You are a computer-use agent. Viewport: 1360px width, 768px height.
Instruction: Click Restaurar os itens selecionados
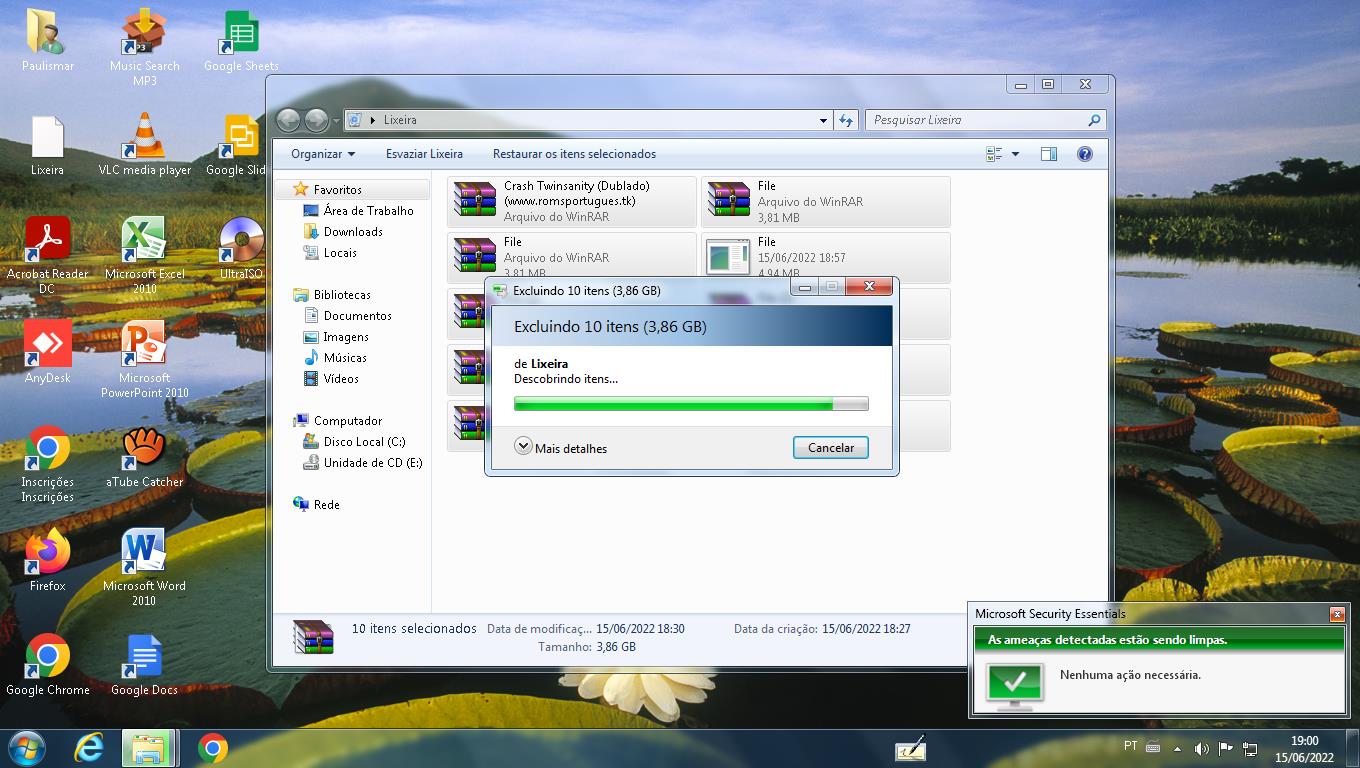tap(574, 154)
